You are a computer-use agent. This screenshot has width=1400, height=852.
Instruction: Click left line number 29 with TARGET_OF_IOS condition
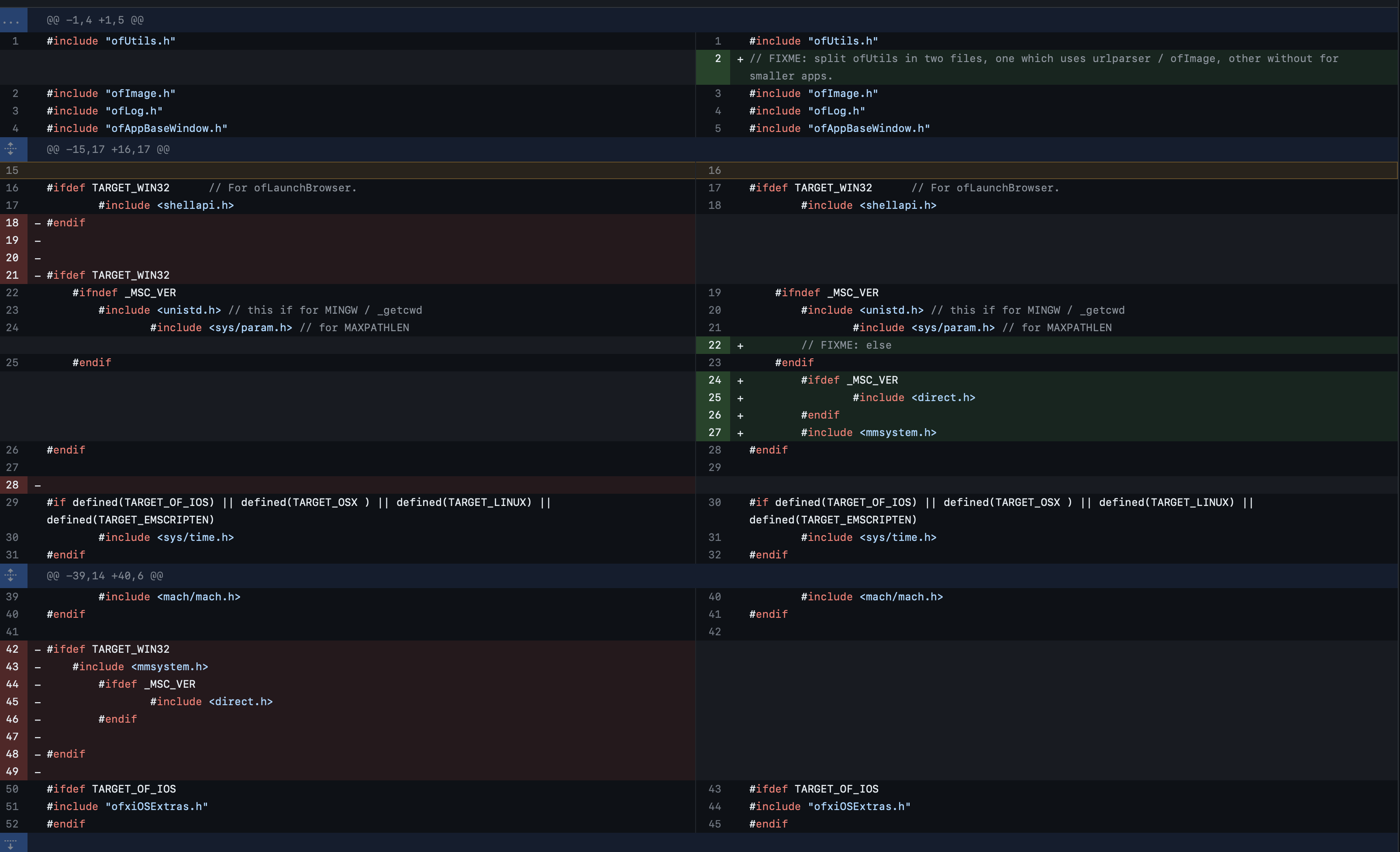tap(13, 502)
